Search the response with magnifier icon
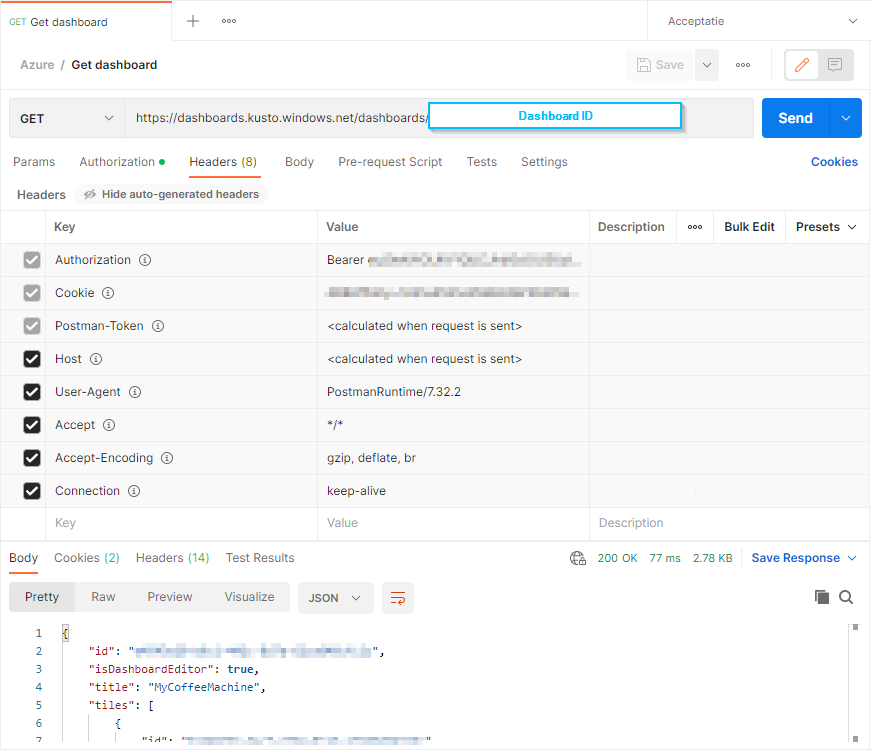 (x=846, y=597)
